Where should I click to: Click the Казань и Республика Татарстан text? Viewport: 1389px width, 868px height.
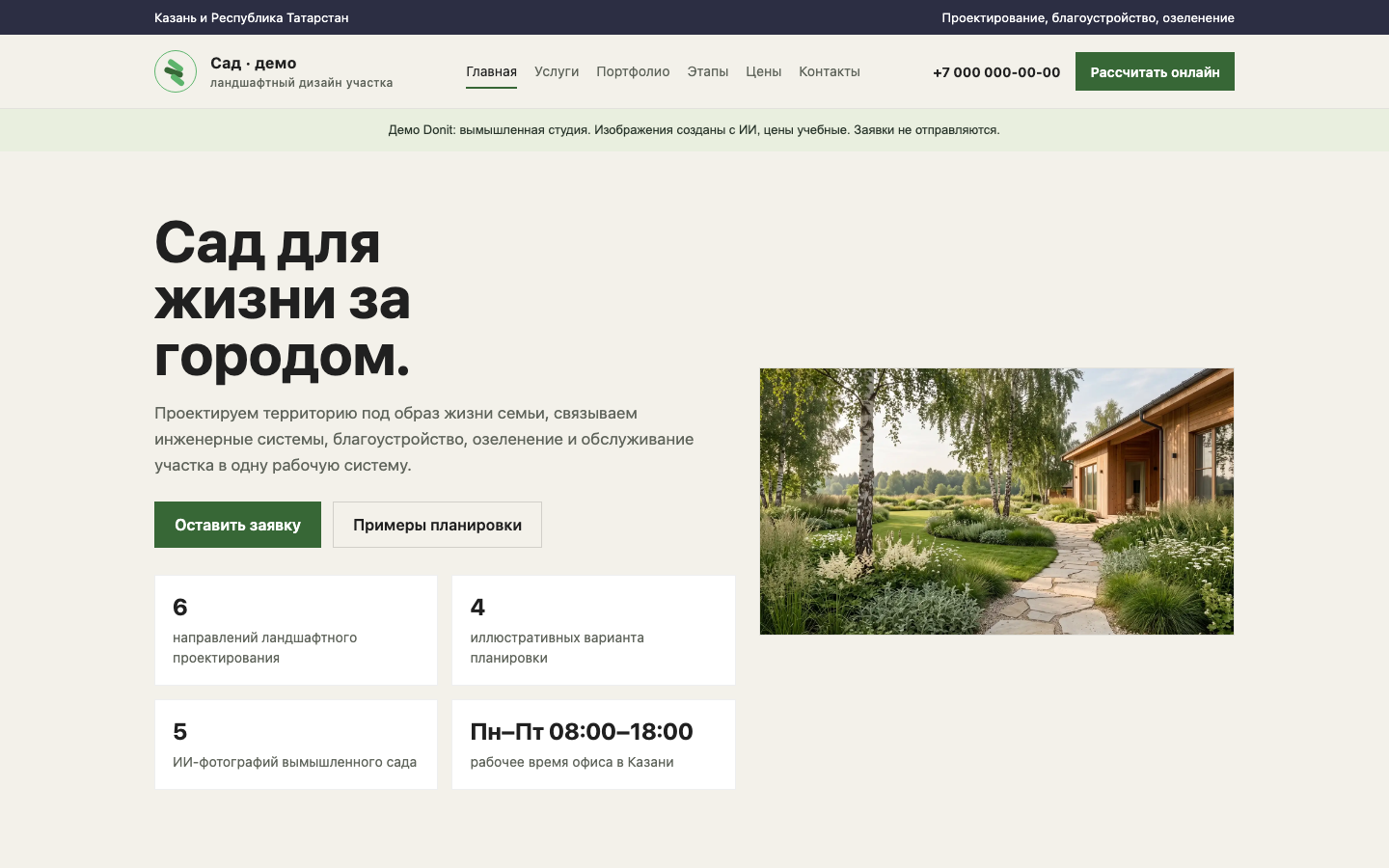pyautogui.click(x=252, y=17)
